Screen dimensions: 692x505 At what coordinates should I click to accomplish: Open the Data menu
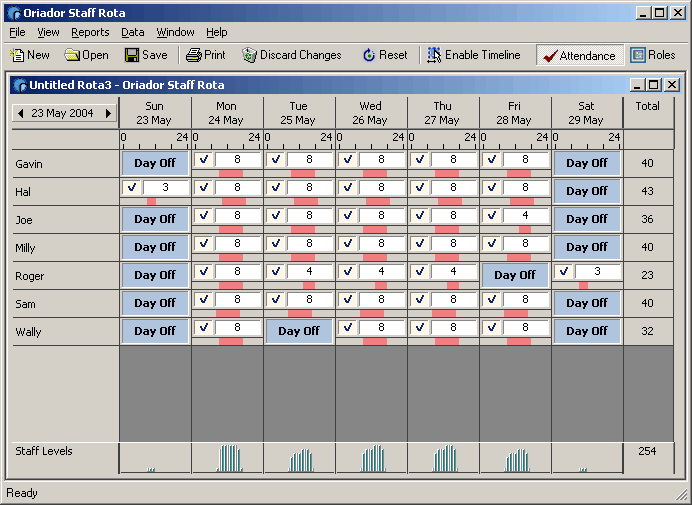click(133, 32)
